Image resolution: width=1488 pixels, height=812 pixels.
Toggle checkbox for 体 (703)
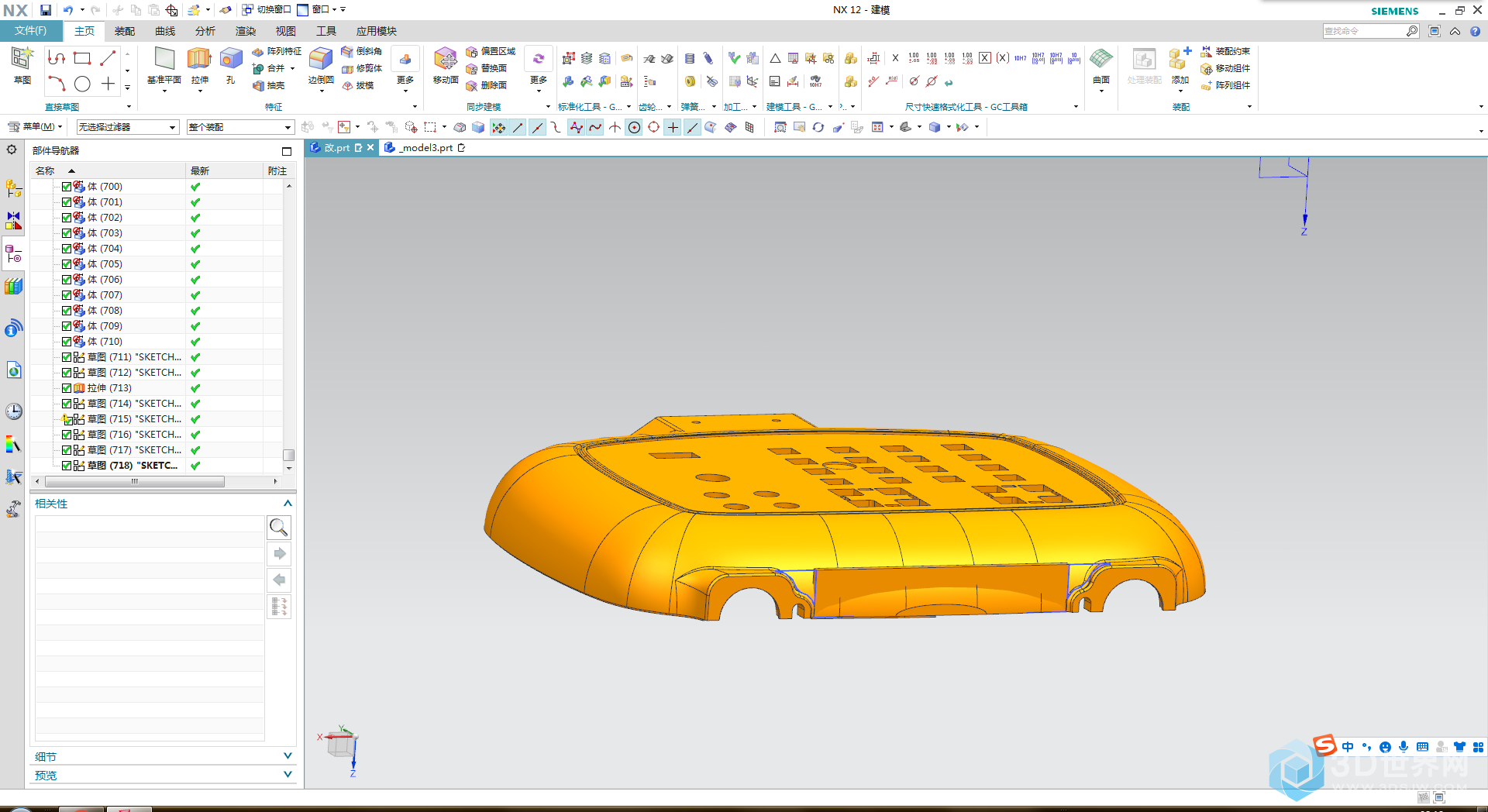coord(67,233)
